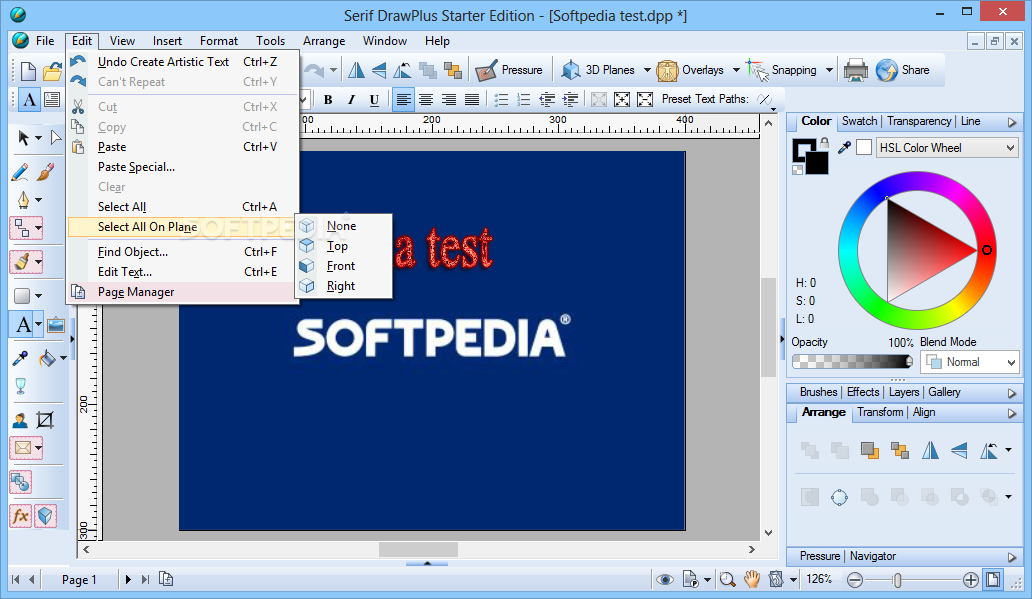
Task: Click Find Object in Edit menu
Action: (183, 252)
